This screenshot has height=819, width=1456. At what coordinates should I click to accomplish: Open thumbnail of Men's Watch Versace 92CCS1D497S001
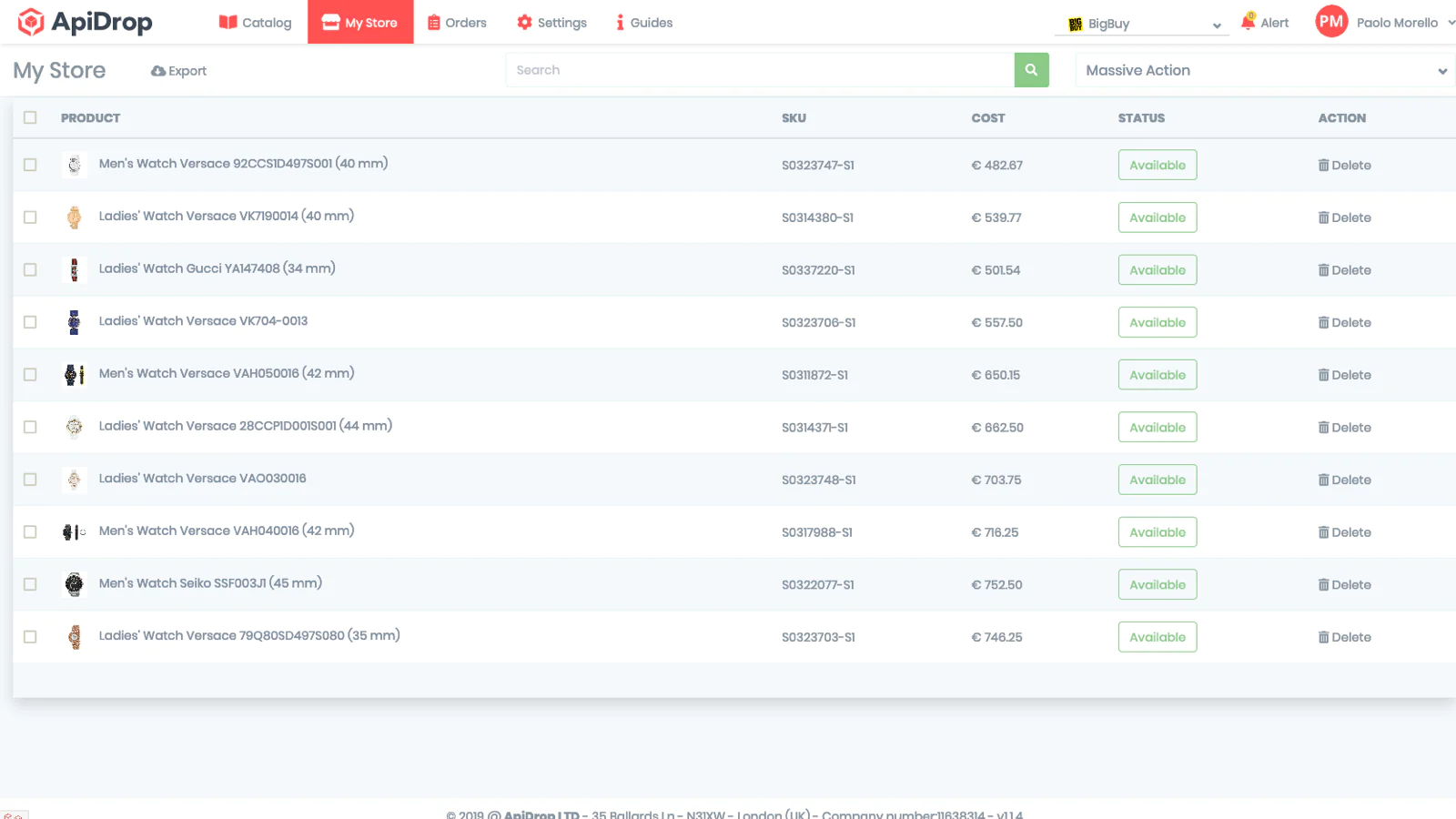coord(75,165)
